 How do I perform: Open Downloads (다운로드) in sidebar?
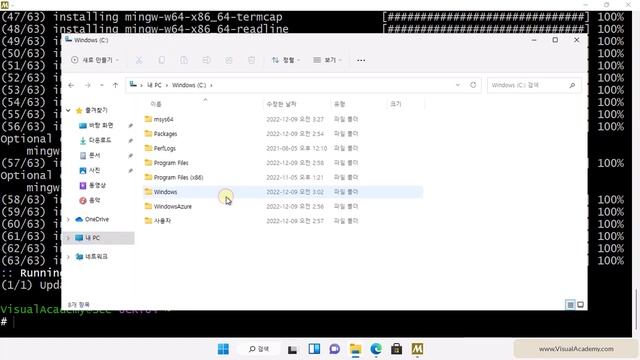(100, 140)
